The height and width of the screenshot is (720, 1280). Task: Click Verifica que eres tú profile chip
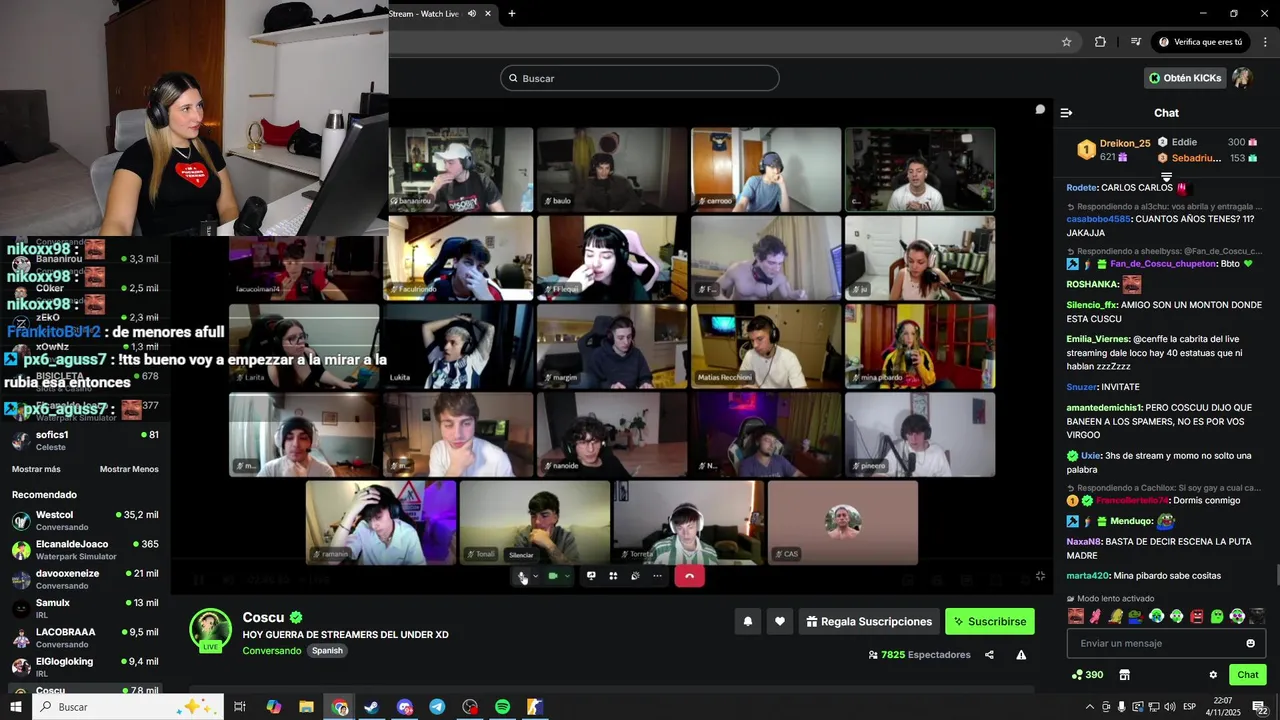pyautogui.click(x=1200, y=42)
